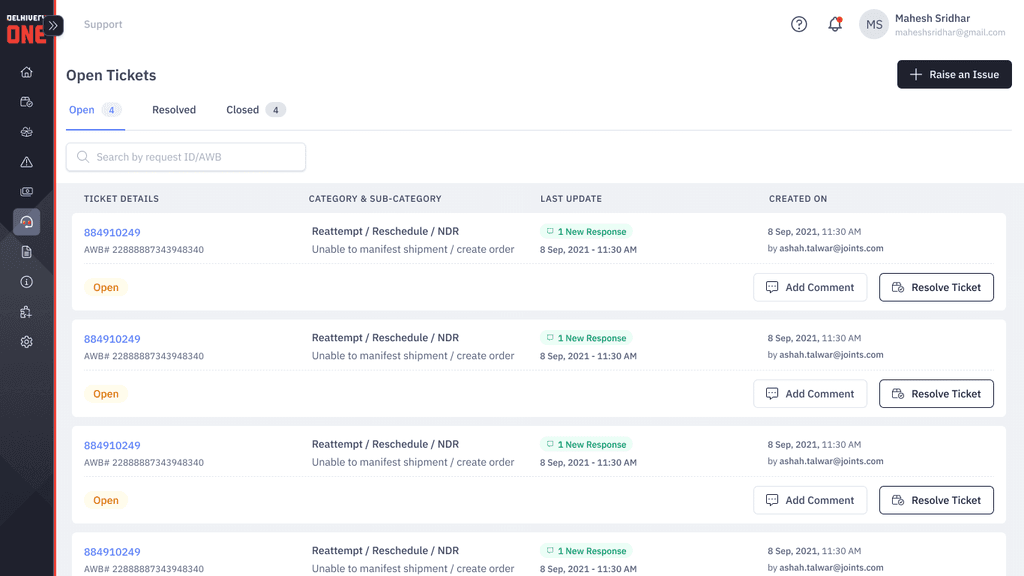This screenshot has width=1024, height=576.
Task: Click the CREATED ON column header
Action: pos(797,199)
